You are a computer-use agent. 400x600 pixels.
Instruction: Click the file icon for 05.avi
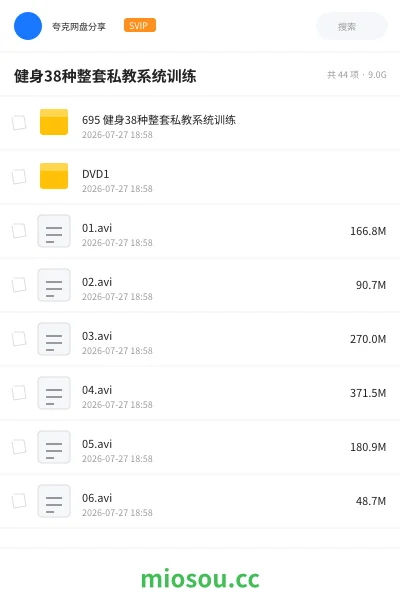(x=54, y=447)
